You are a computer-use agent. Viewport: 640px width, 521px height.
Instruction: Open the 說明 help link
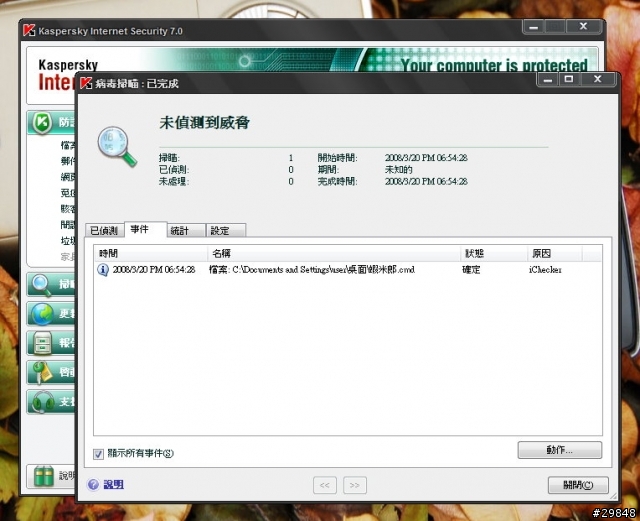pyautogui.click(x=113, y=484)
